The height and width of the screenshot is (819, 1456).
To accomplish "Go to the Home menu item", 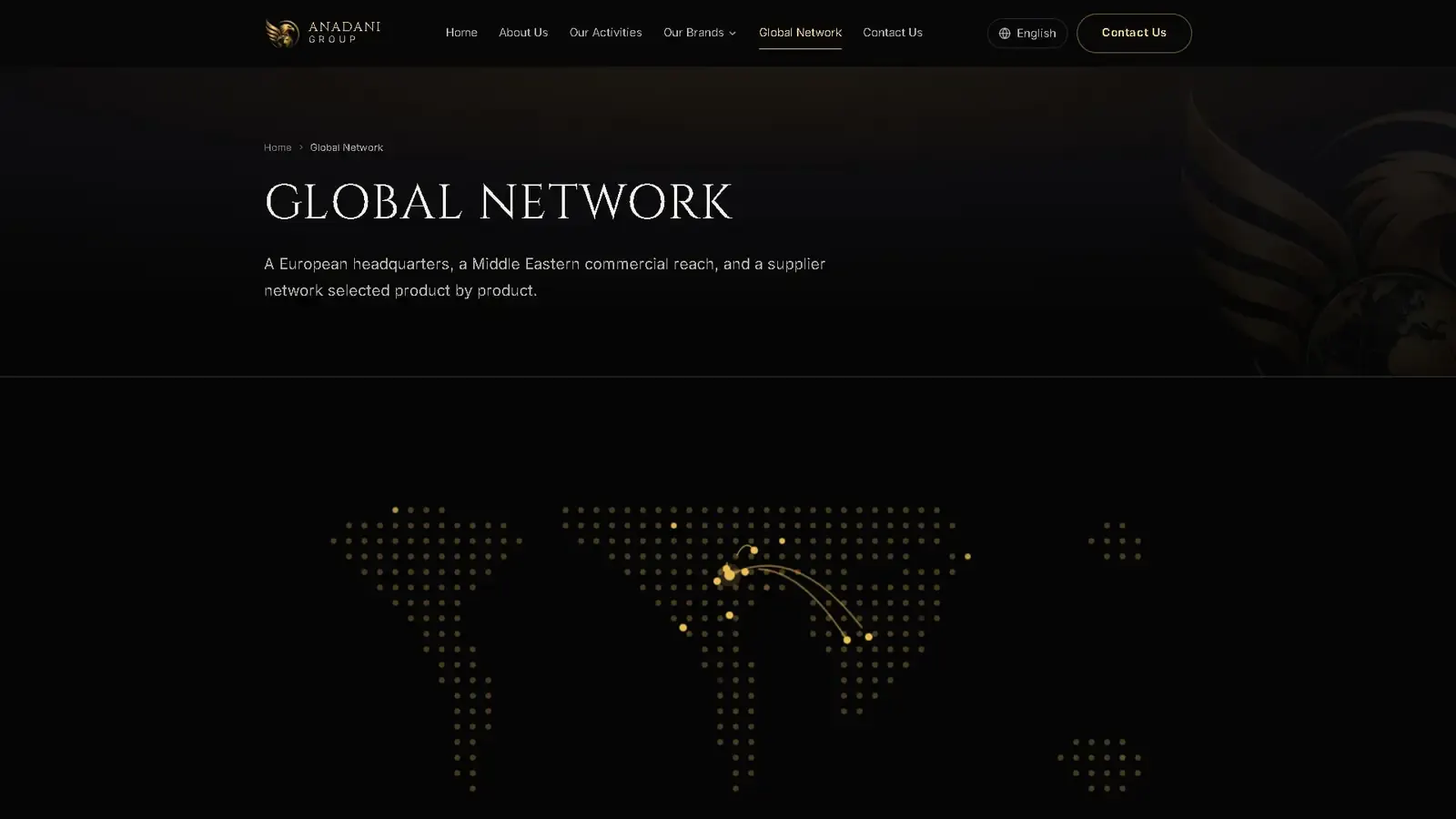I will pos(461,33).
